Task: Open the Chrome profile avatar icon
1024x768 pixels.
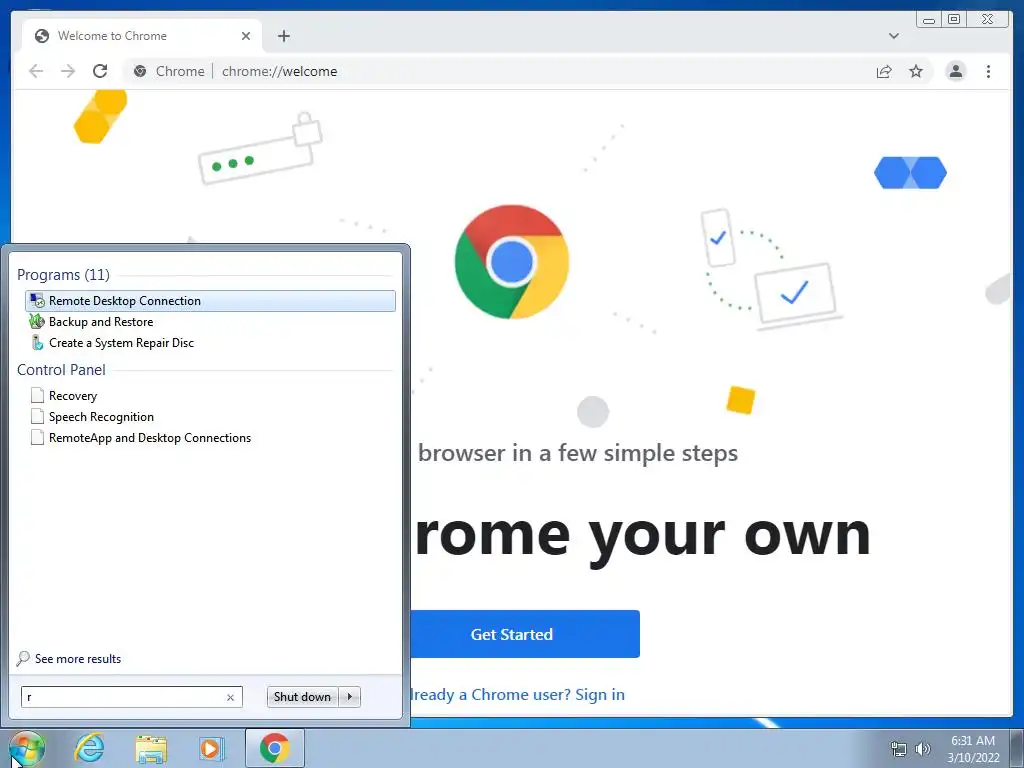Action: pos(955,71)
